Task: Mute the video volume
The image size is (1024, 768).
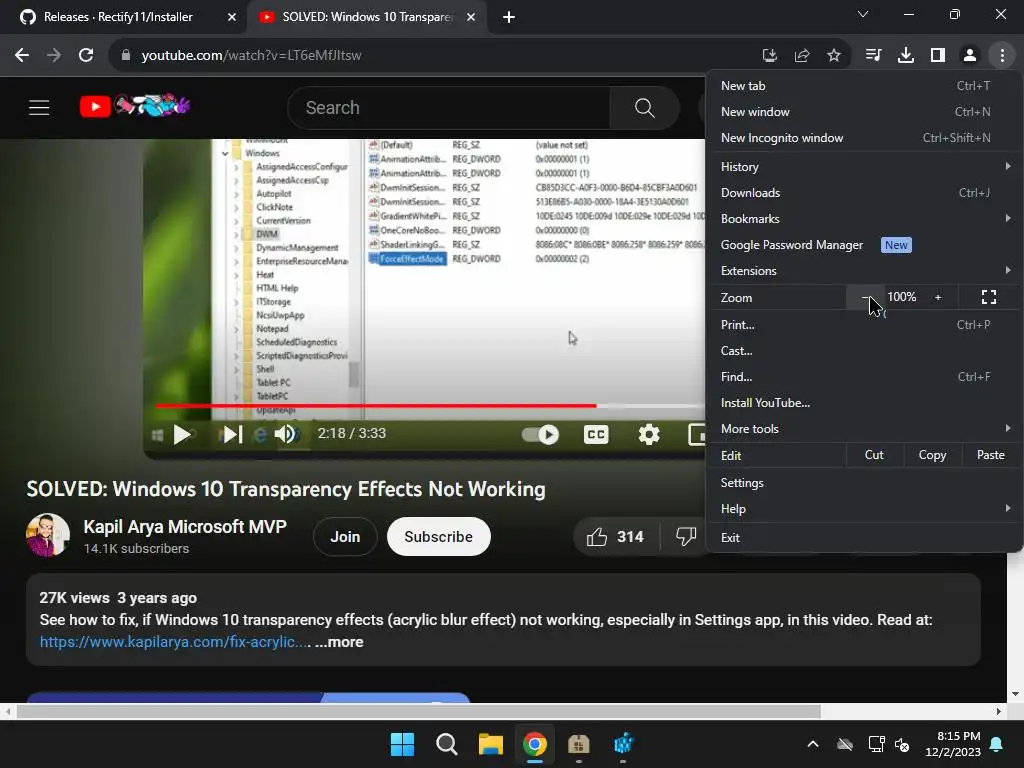Action: click(x=285, y=434)
